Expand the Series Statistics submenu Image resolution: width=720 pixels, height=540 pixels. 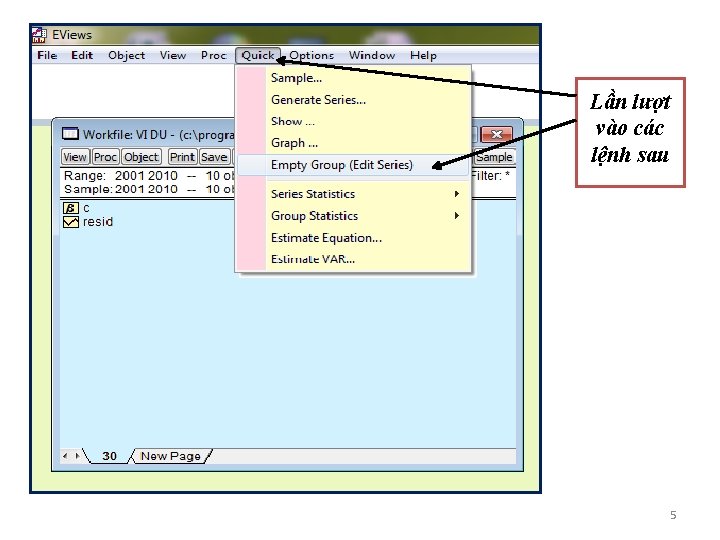pyautogui.click(x=354, y=194)
